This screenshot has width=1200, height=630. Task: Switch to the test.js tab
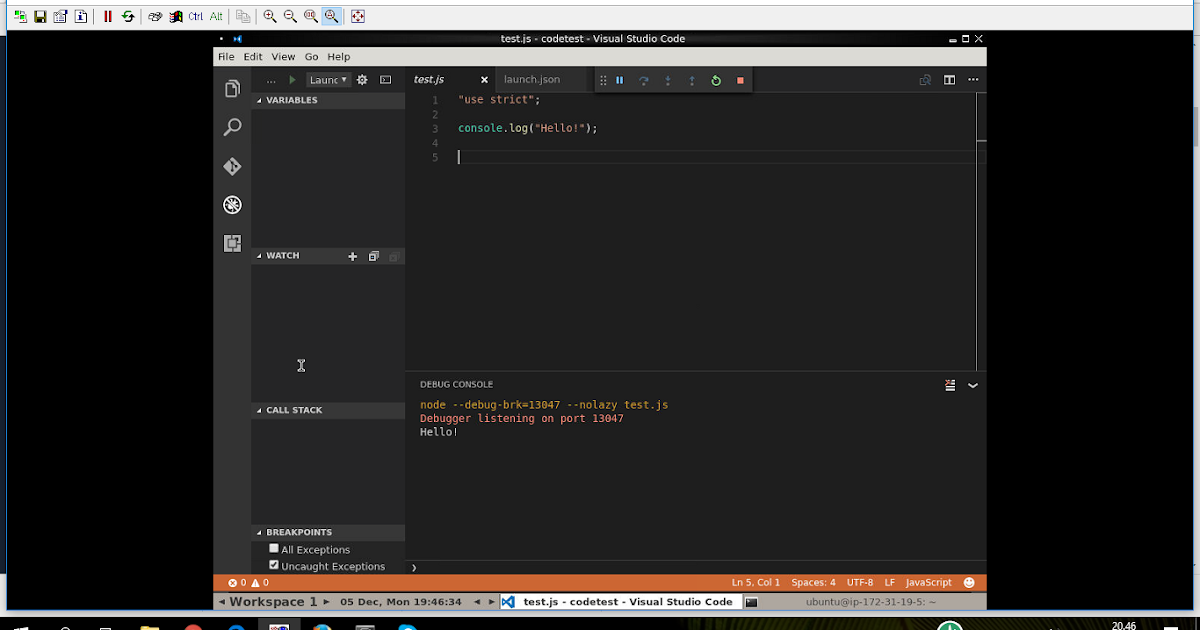[429, 79]
